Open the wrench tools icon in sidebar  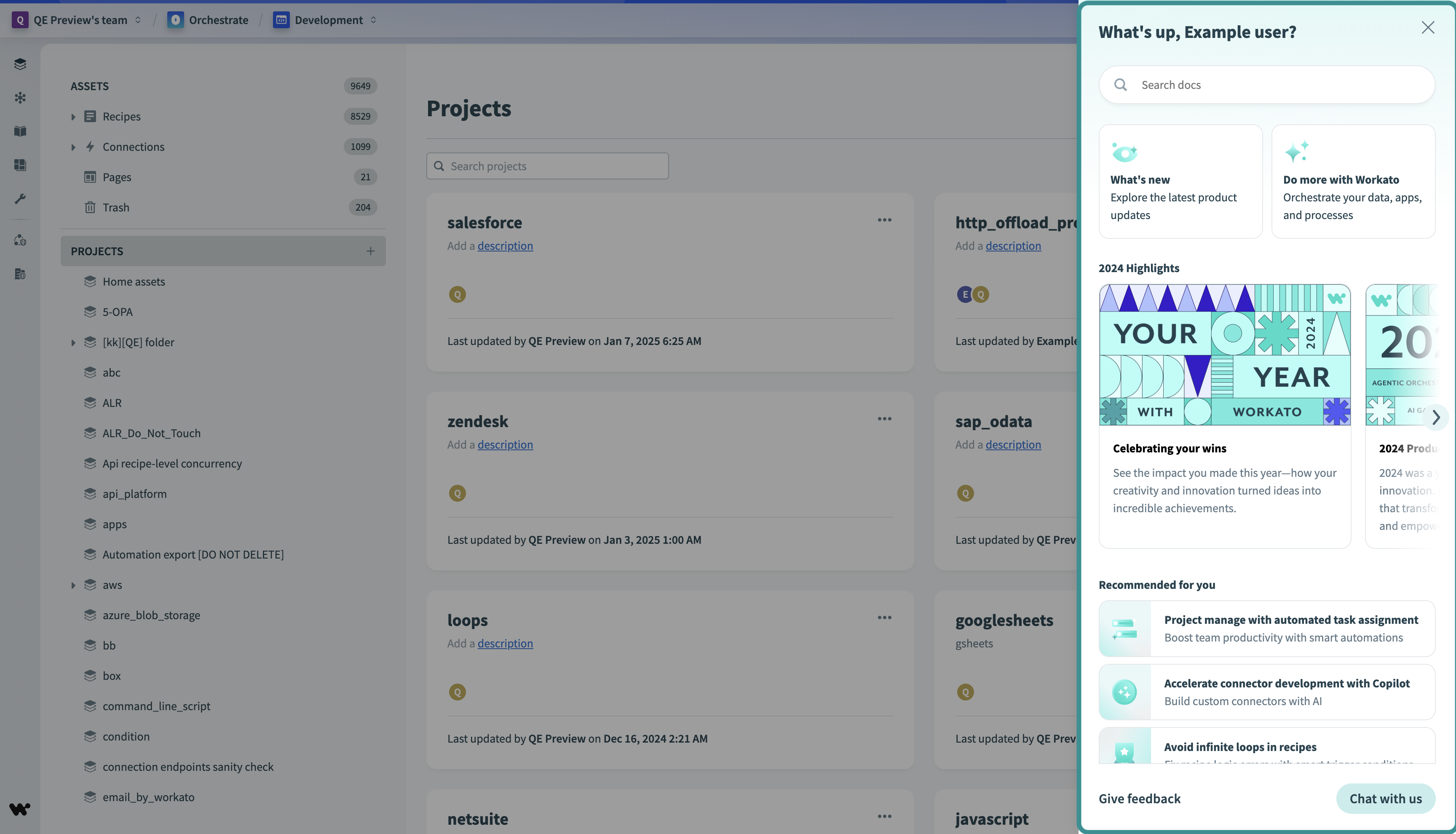pyautogui.click(x=20, y=199)
